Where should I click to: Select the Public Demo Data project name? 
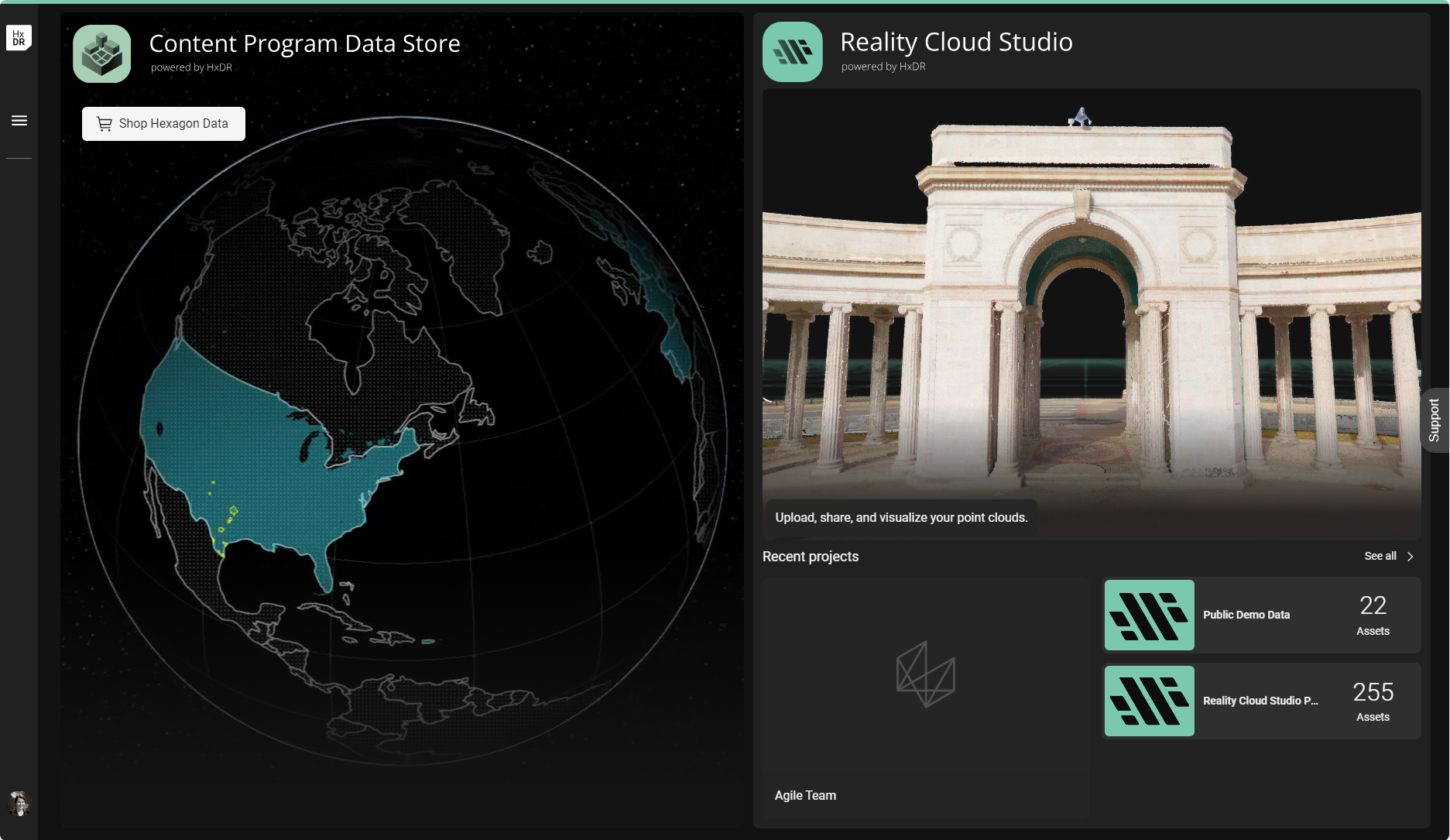click(x=1246, y=615)
